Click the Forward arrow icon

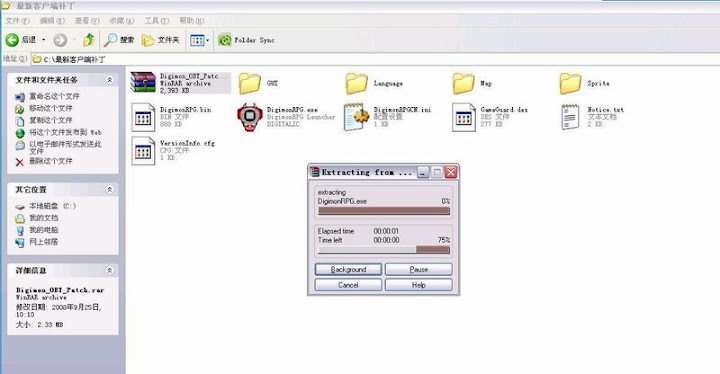click(60, 40)
